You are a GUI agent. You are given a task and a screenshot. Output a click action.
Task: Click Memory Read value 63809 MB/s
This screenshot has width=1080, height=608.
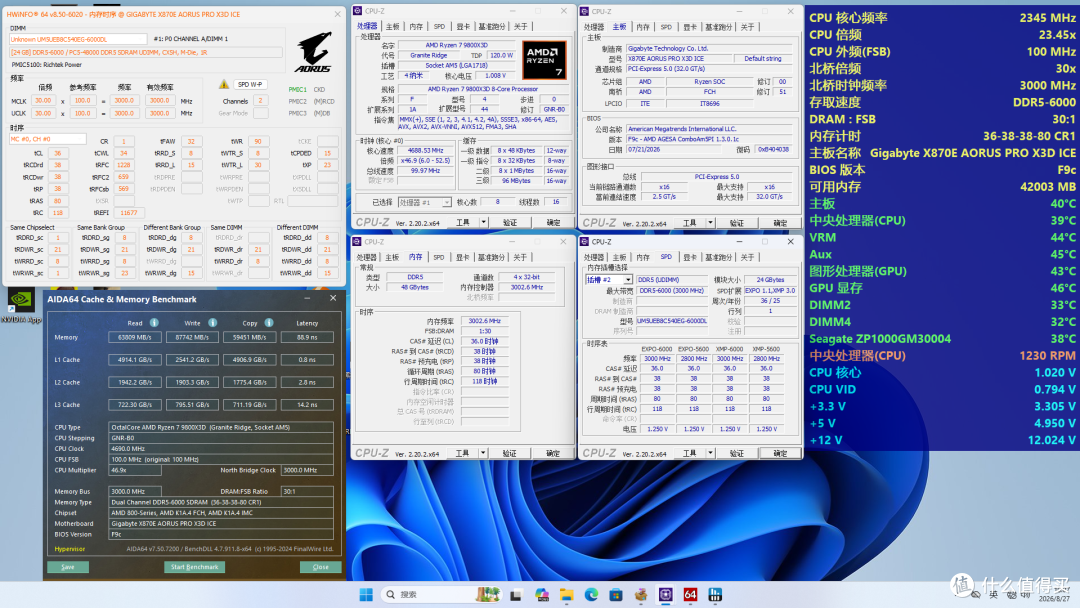[134, 337]
